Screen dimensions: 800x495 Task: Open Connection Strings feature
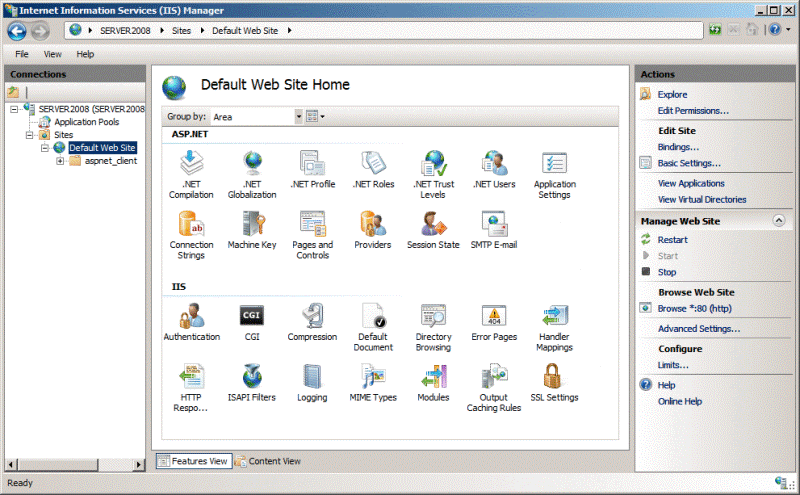click(x=191, y=235)
